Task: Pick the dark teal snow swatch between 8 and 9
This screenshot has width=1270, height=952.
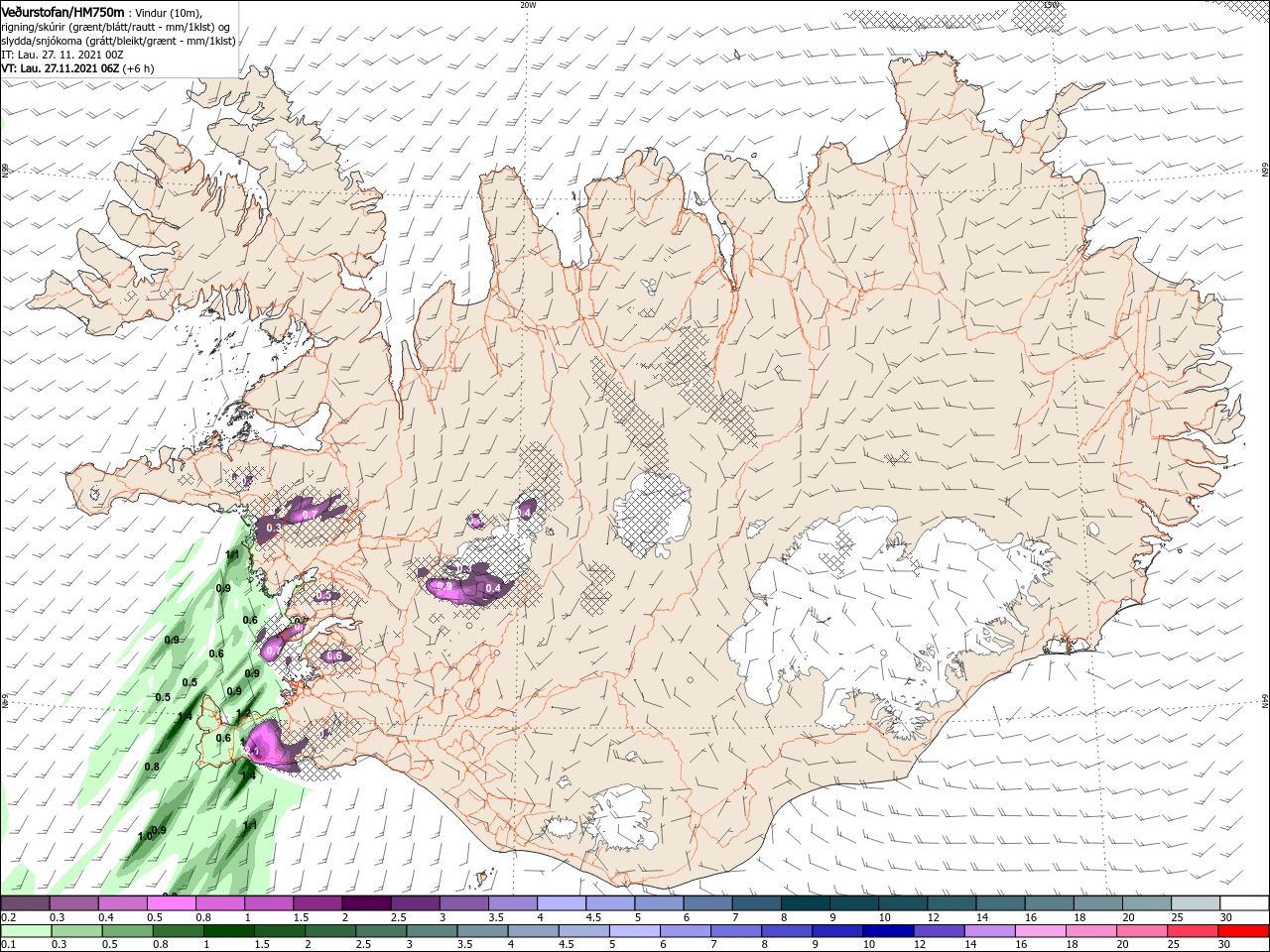Action: click(805, 902)
